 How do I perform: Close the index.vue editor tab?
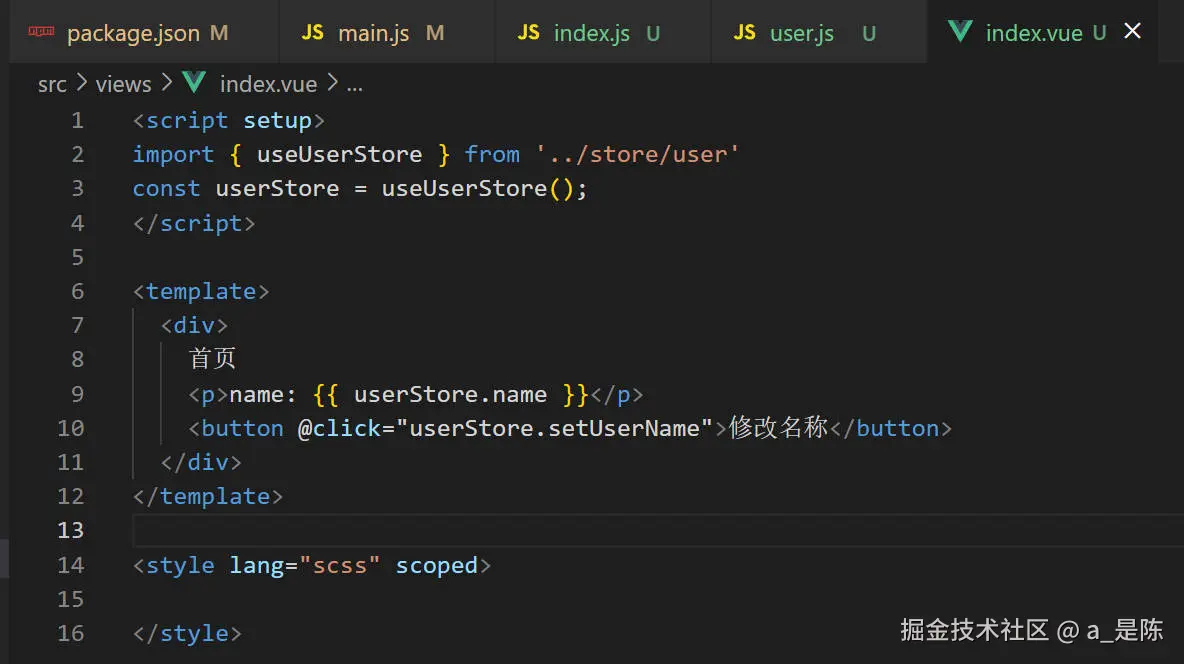1132,32
